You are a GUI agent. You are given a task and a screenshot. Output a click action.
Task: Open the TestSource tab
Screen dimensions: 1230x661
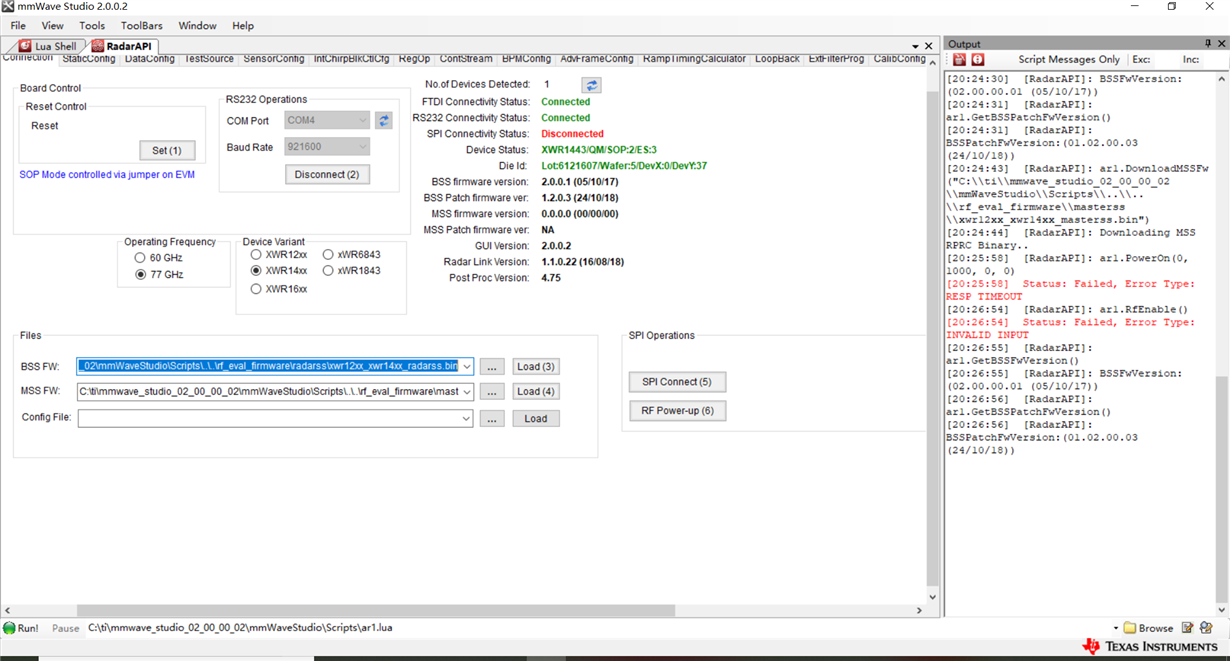(209, 59)
